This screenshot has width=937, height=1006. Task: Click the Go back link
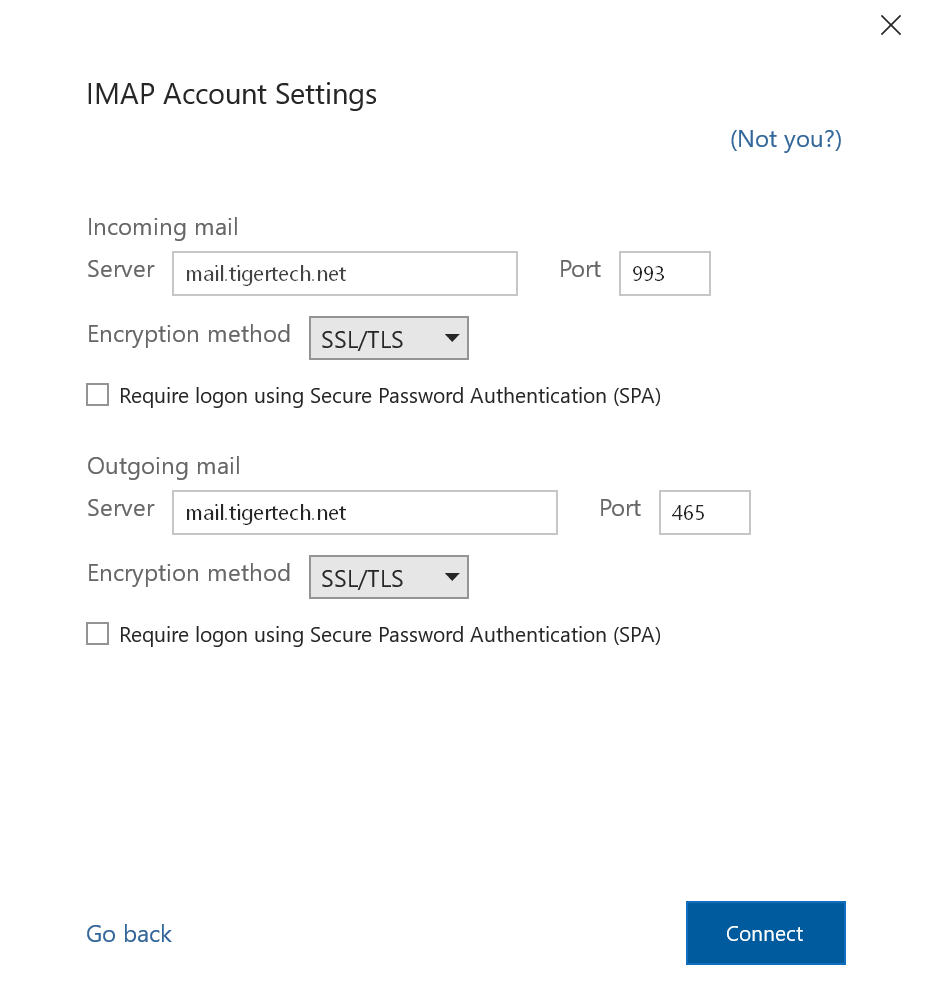coord(128,933)
